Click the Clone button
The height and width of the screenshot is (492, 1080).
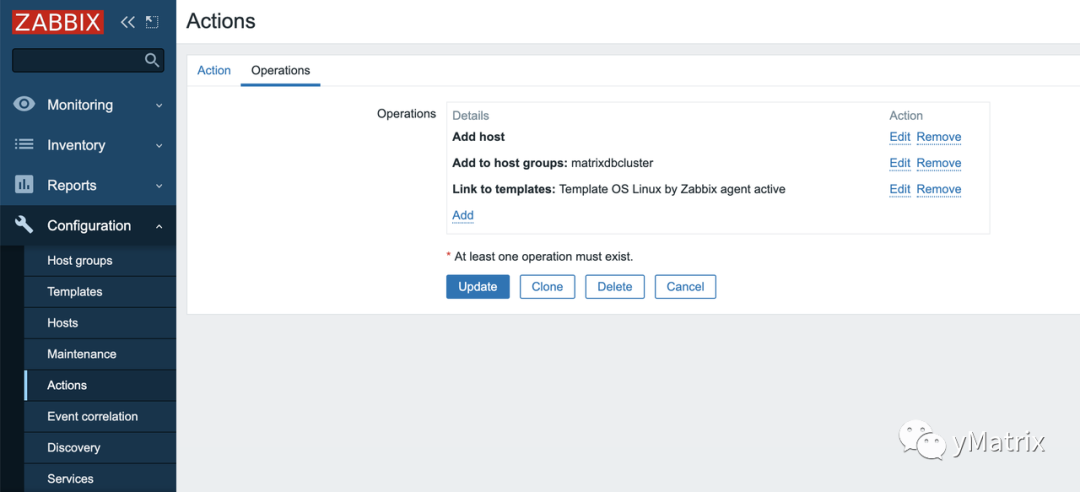[547, 287]
